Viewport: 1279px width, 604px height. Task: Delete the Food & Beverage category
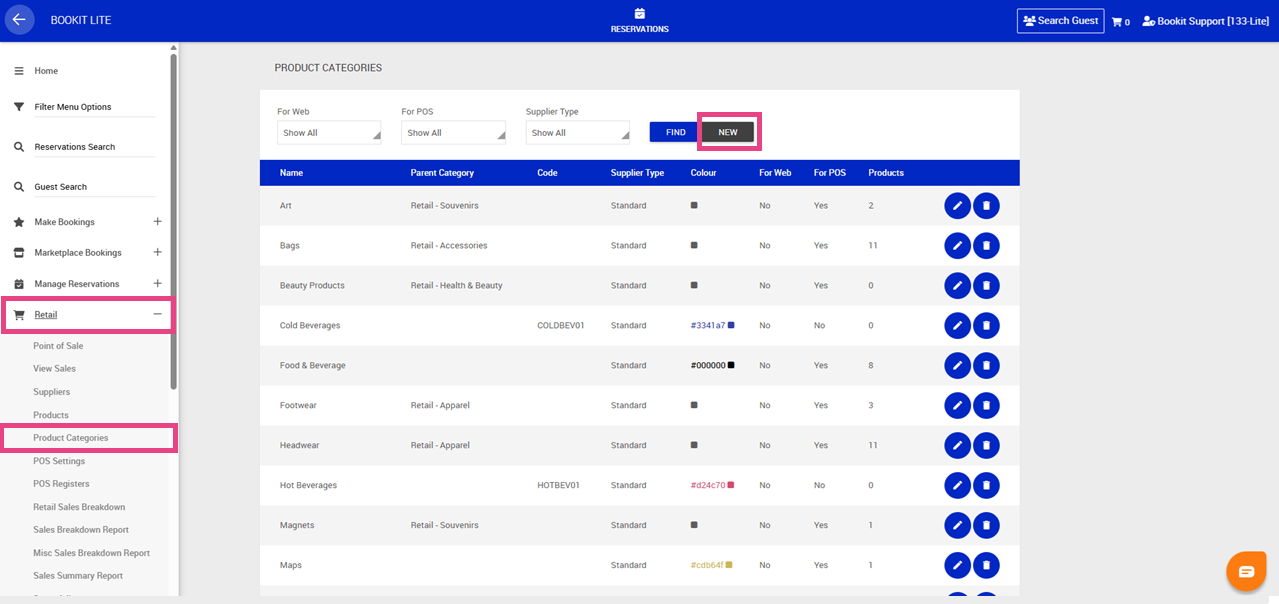986,366
